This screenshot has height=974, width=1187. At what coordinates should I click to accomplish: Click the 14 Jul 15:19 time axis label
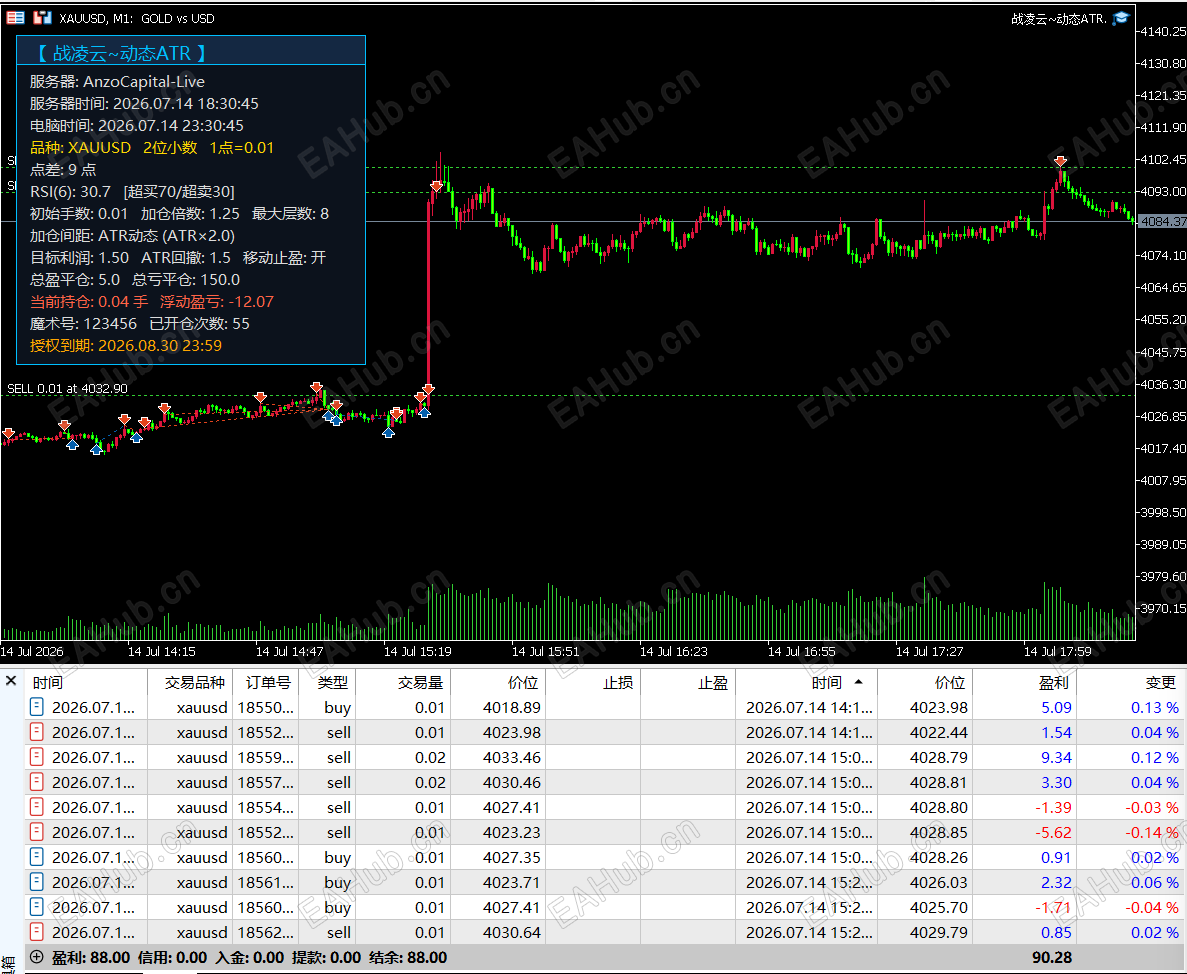[417, 652]
